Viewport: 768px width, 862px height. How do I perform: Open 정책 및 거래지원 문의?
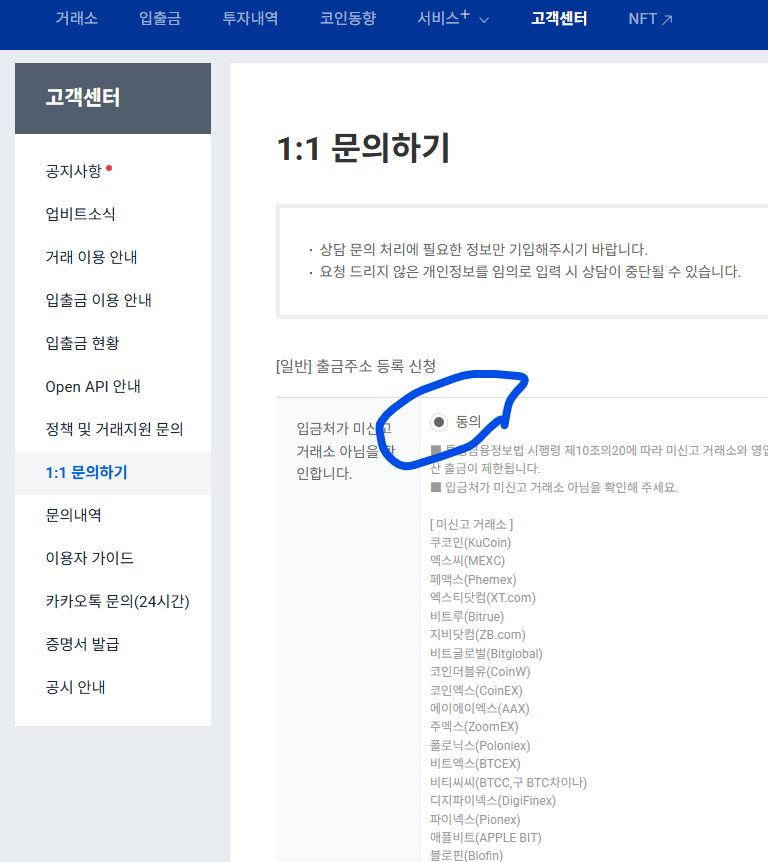tap(114, 429)
